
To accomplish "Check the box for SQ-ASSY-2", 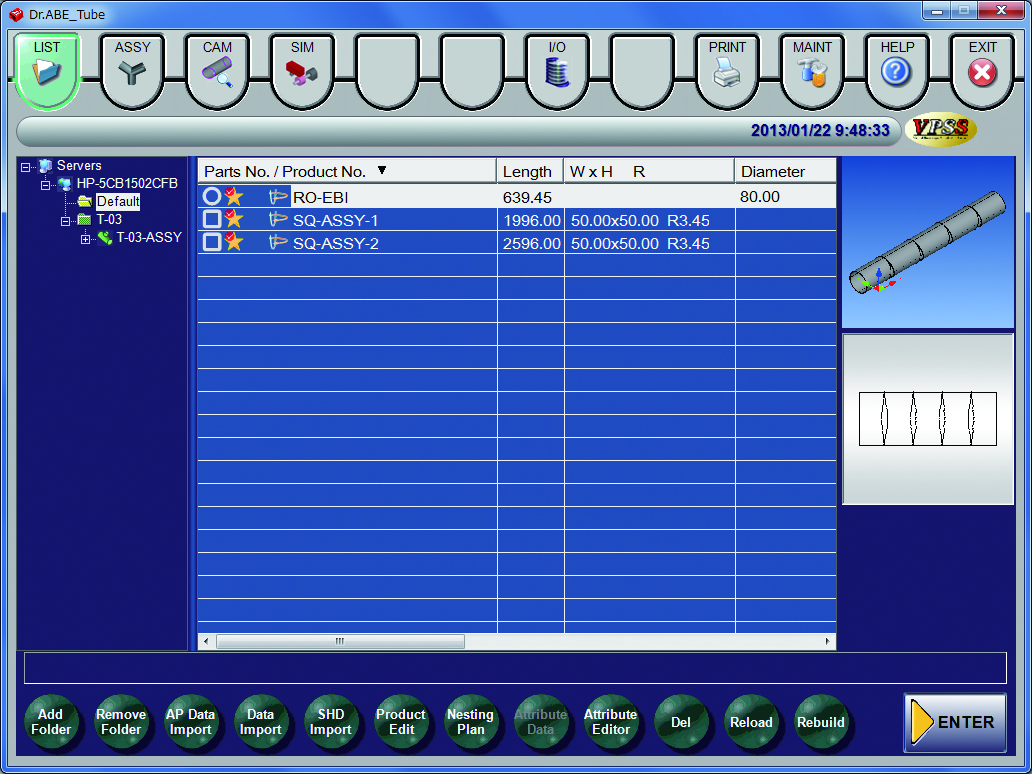I will [x=211, y=243].
